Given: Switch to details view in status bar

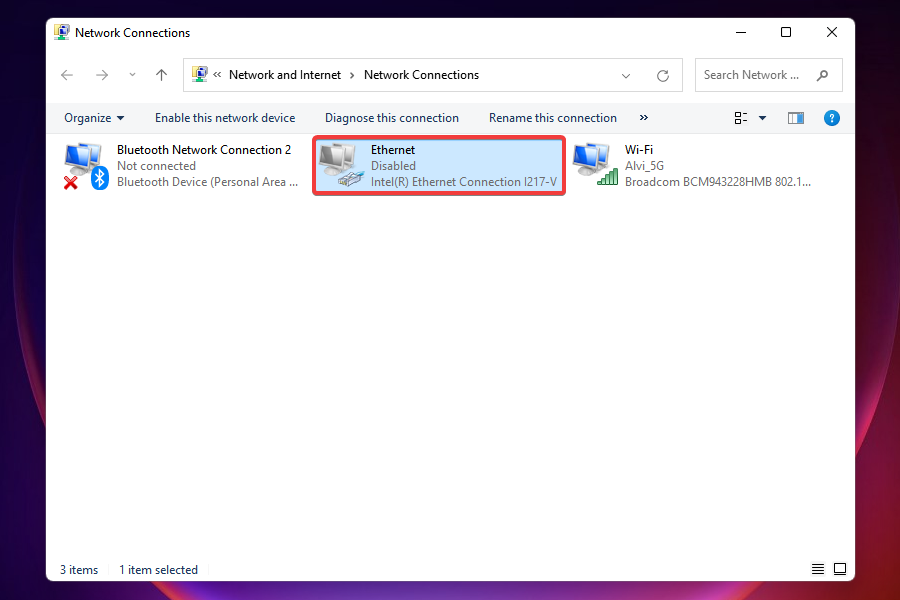Looking at the screenshot, I should click(x=818, y=569).
